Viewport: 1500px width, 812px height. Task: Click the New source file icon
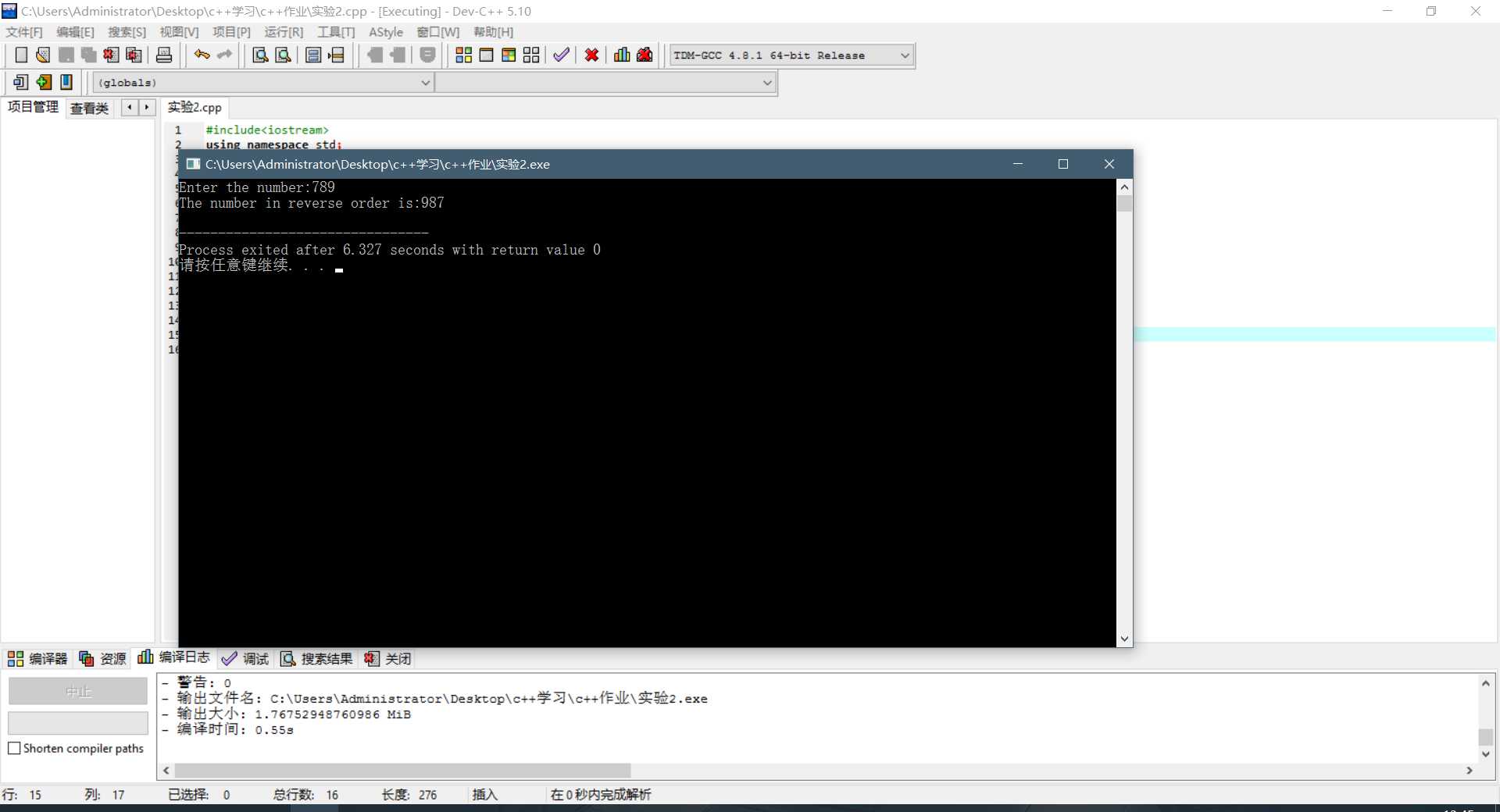[x=21, y=55]
